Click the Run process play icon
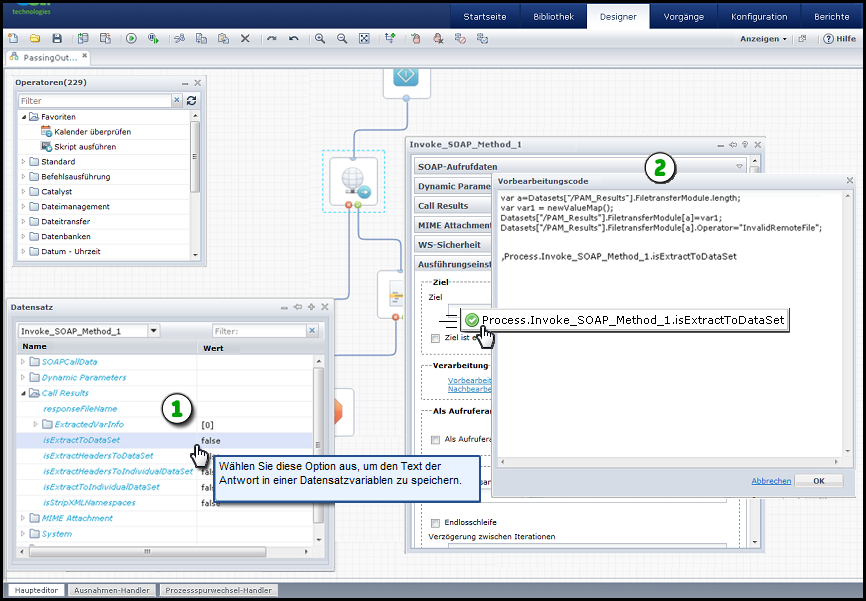 click(x=131, y=38)
